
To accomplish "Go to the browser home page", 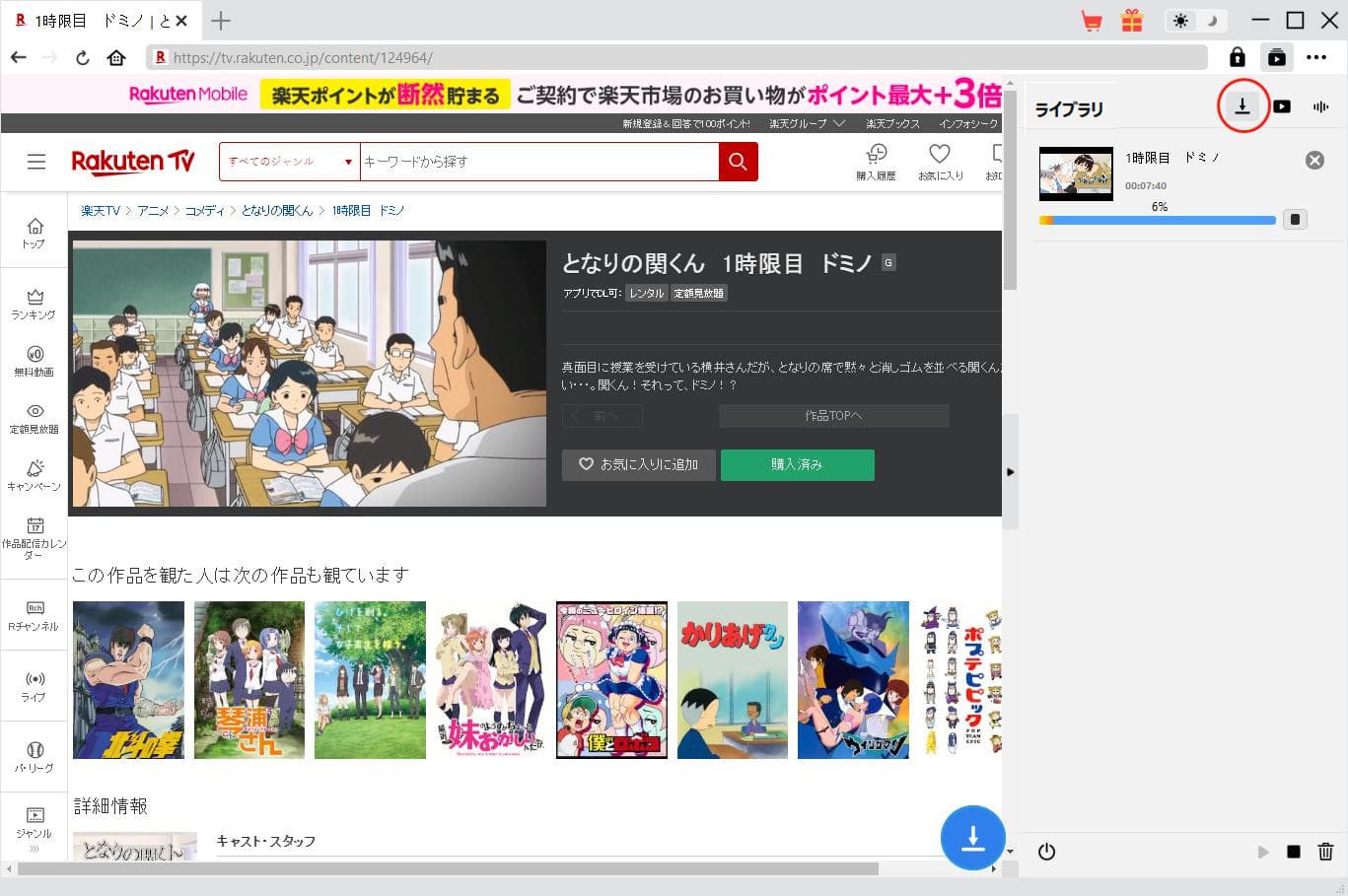I will [116, 57].
